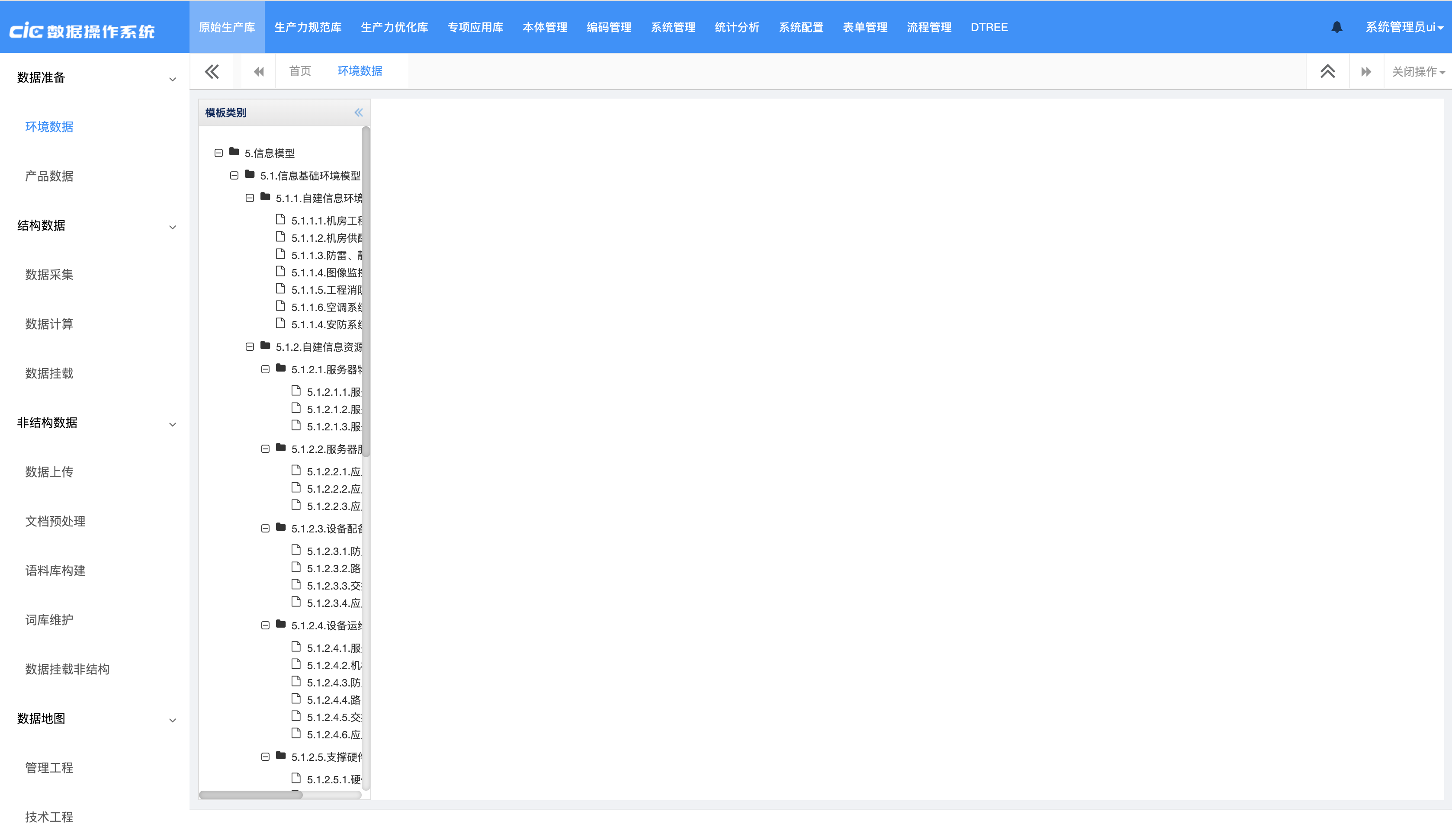Click the notification bell icon
This screenshot has width=1452, height=840.
[1336, 27]
